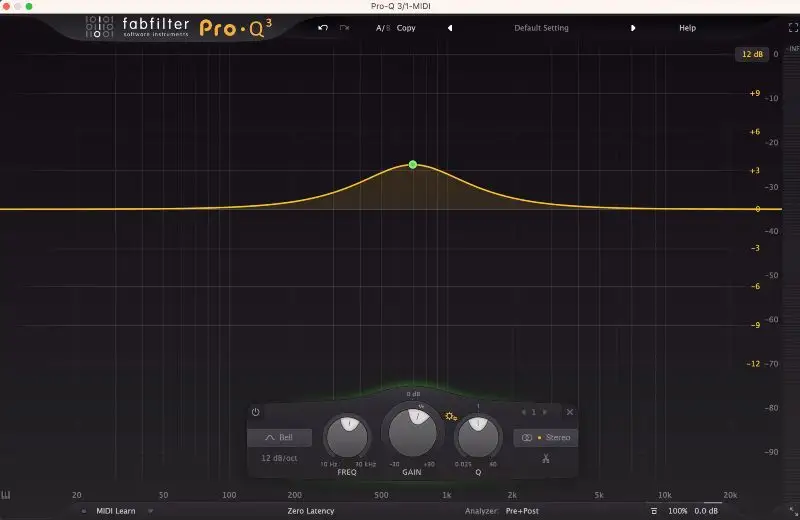The image size is (800, 520).
Task: Open gain-Q interaction settings gear icon
Action: pyautogui.click(x=450, y=416)
